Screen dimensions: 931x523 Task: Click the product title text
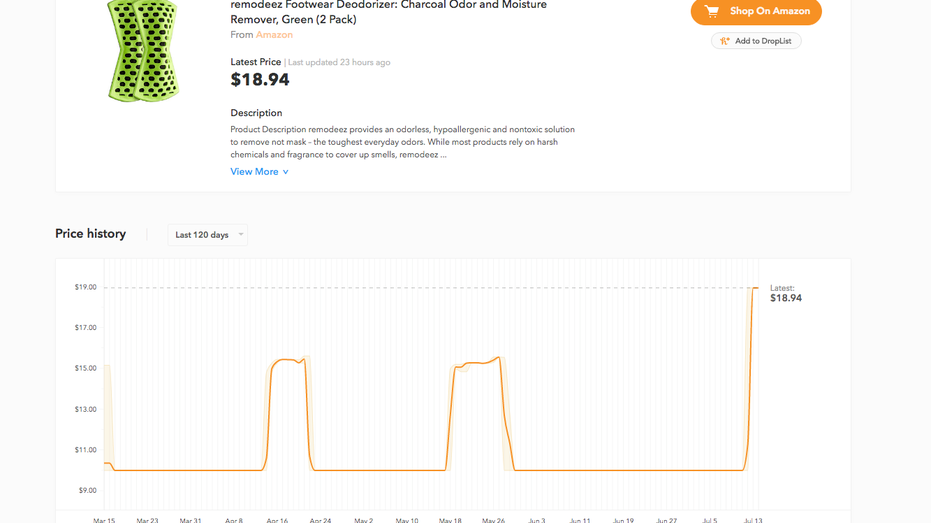click(388, 12)
